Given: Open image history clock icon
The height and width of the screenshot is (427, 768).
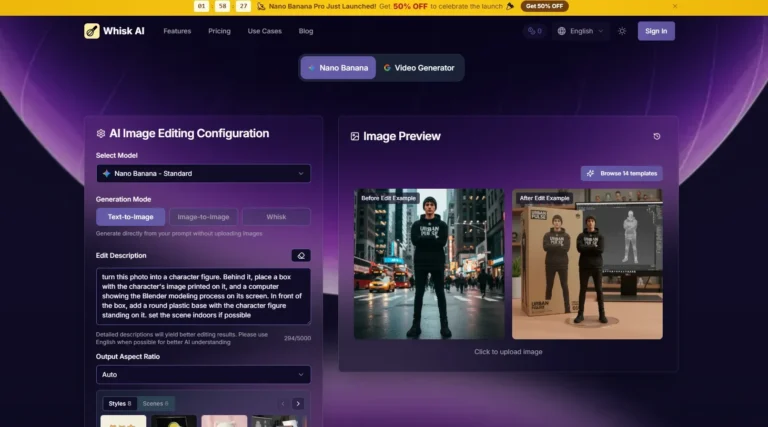Looking at the screenshot, I should click(657, 136).
